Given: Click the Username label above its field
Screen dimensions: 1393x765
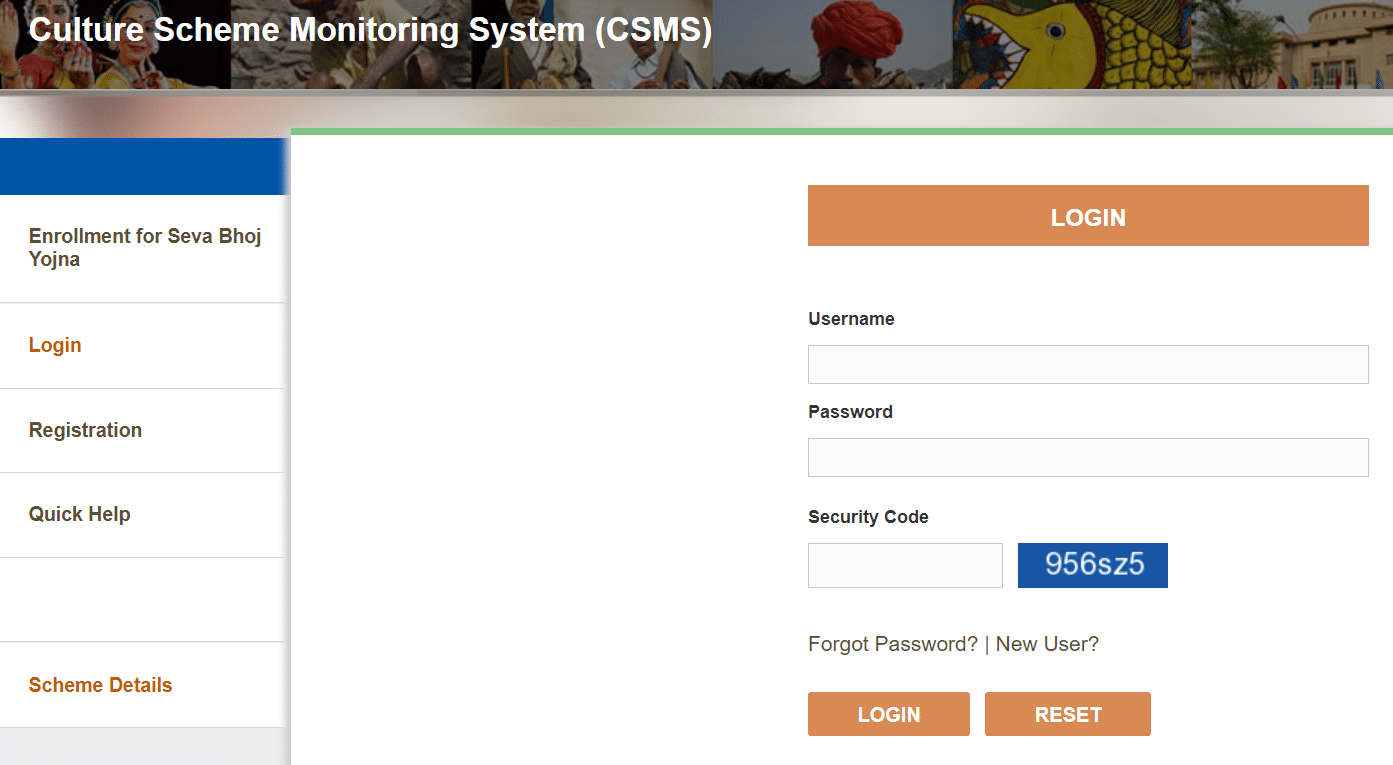Looking at the screenshot, I should pyautogui.click(x=851, y=319).
